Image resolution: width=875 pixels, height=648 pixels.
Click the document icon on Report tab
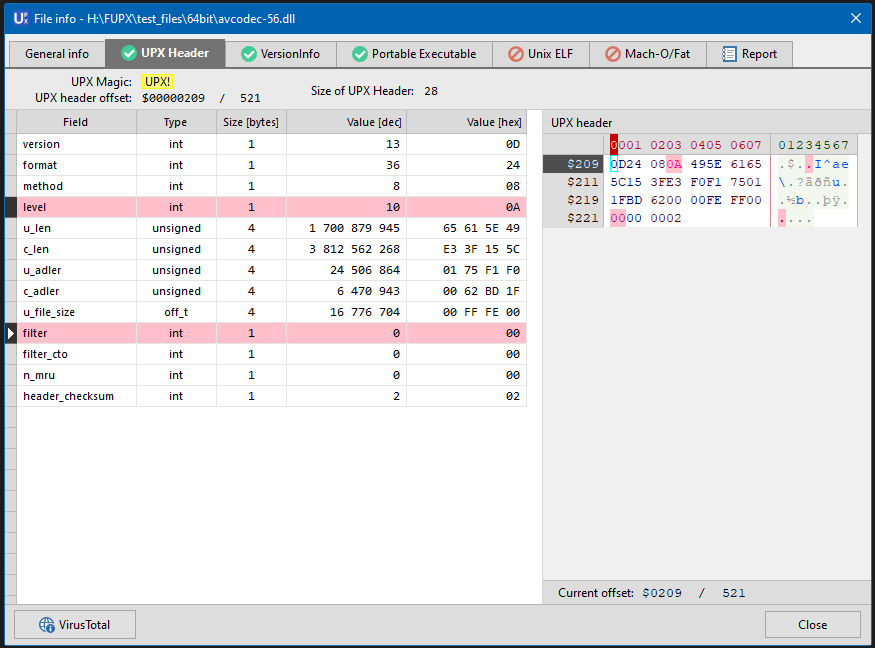coord(729,54)
